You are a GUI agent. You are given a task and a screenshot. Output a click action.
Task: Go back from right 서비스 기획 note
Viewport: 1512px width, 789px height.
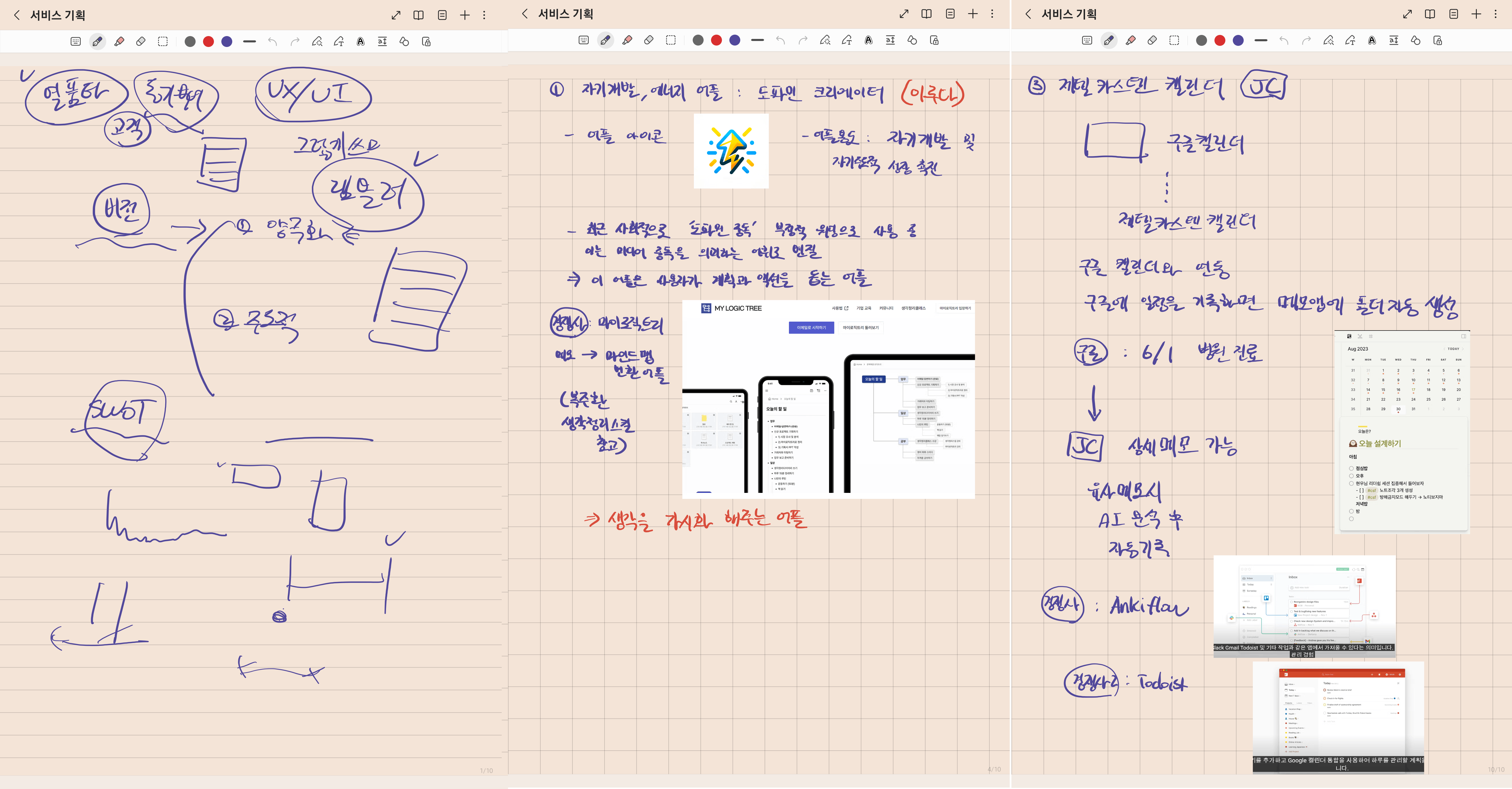click(1028, 14)
